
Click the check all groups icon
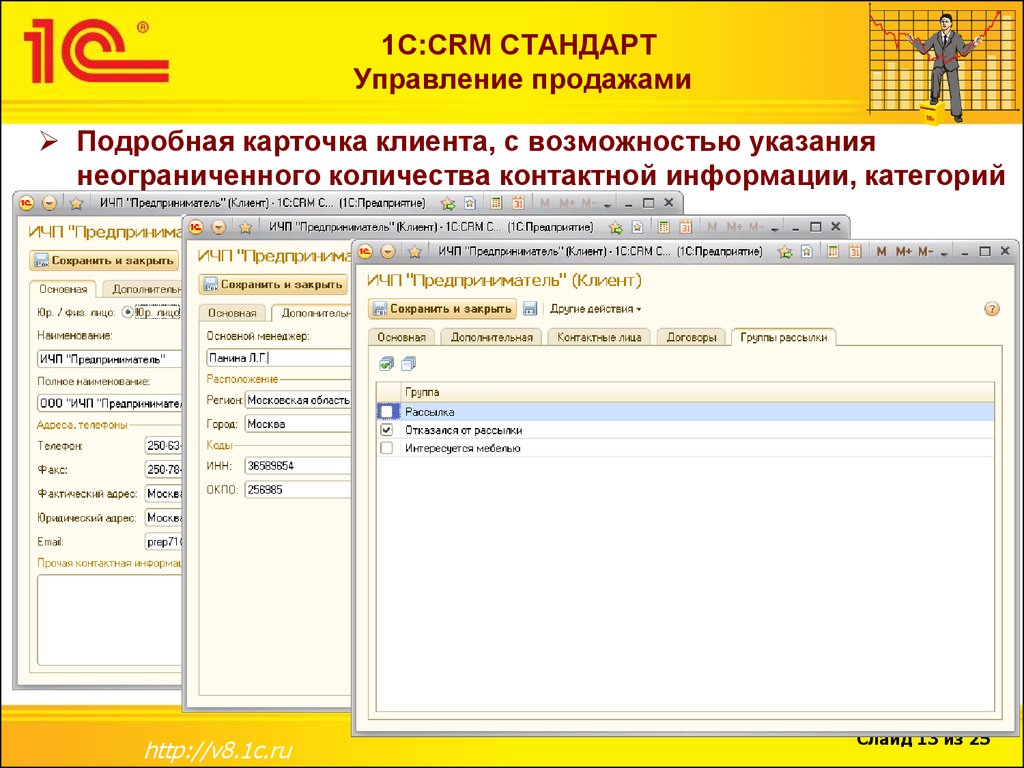[387, 363]
